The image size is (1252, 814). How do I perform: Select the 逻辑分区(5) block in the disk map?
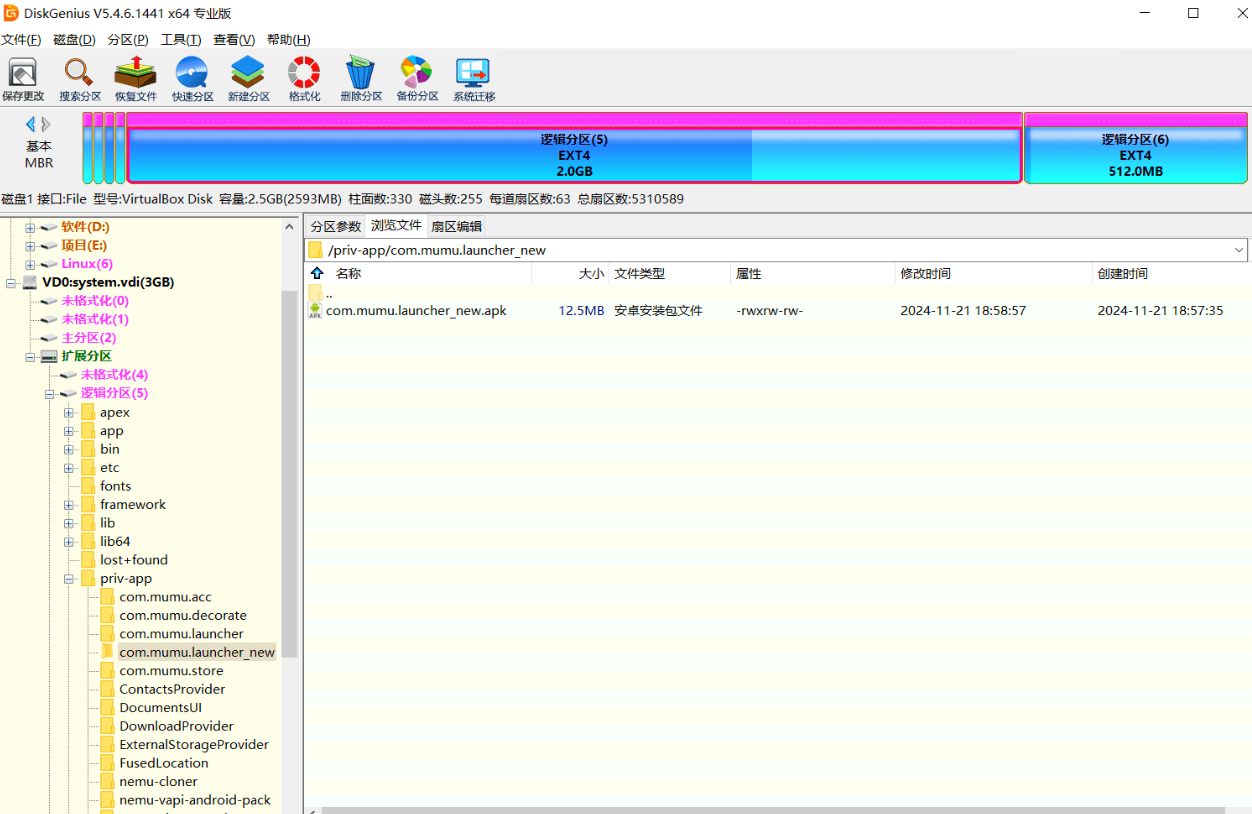574,148
